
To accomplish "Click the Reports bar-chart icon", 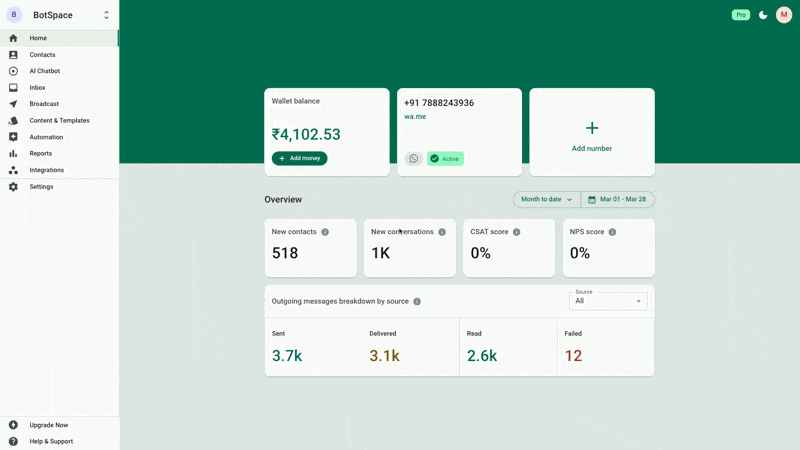I will click(13, 154).
